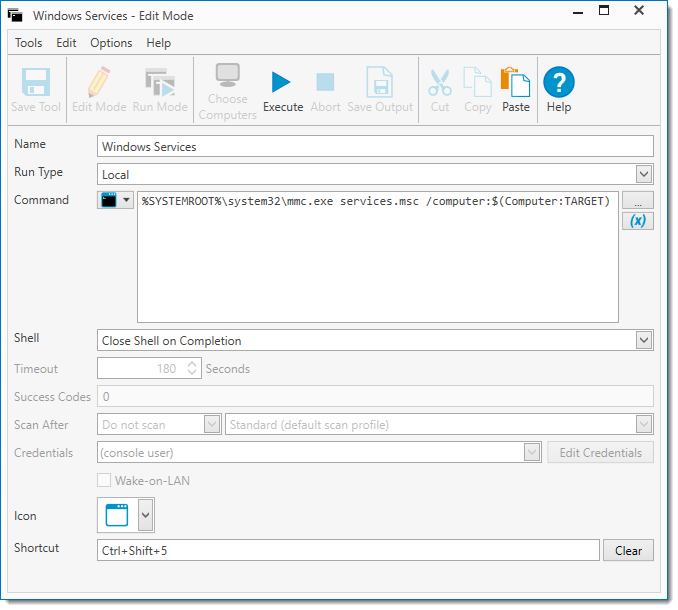Screen dimensions: 678x610
Task: Maximize the Windows Services window
Action: tap(604, 10)
